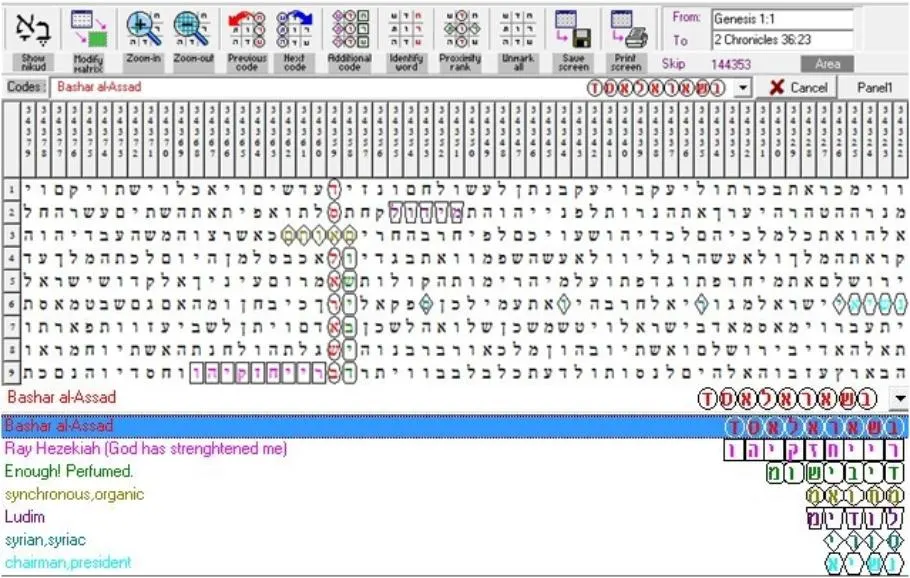Run the Proximity rank tool

point(460,38)
